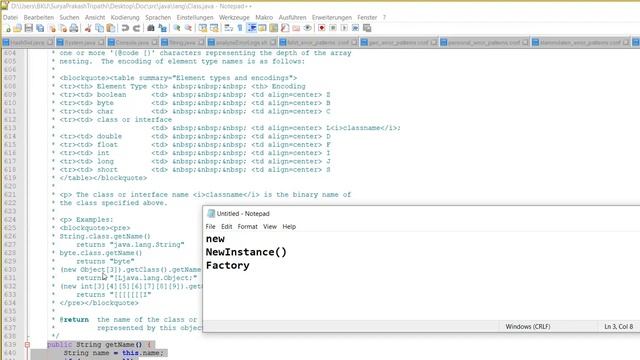Open the Replace dialog icon

tap(162, 28)
